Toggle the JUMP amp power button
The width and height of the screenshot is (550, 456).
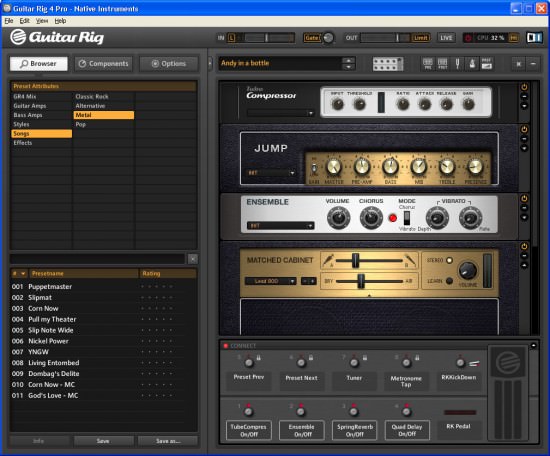click(x=524, y=129)
